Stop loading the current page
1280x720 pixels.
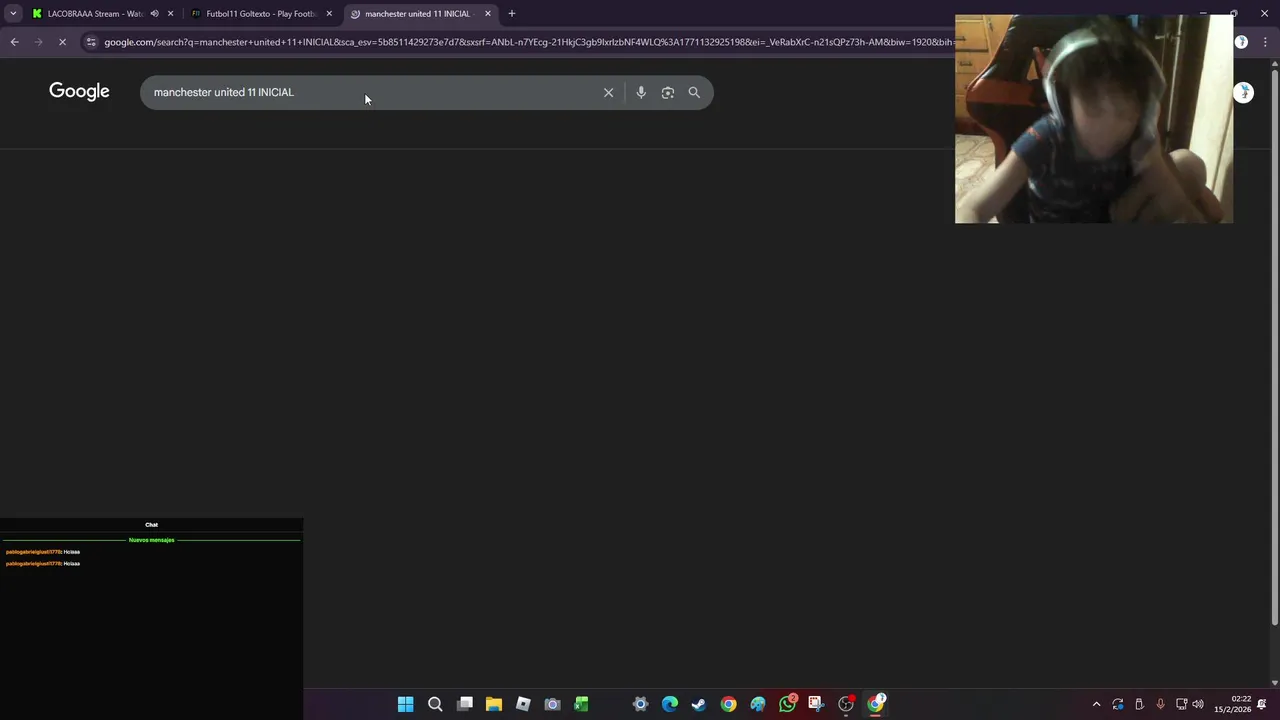click(x=62, y=42)
